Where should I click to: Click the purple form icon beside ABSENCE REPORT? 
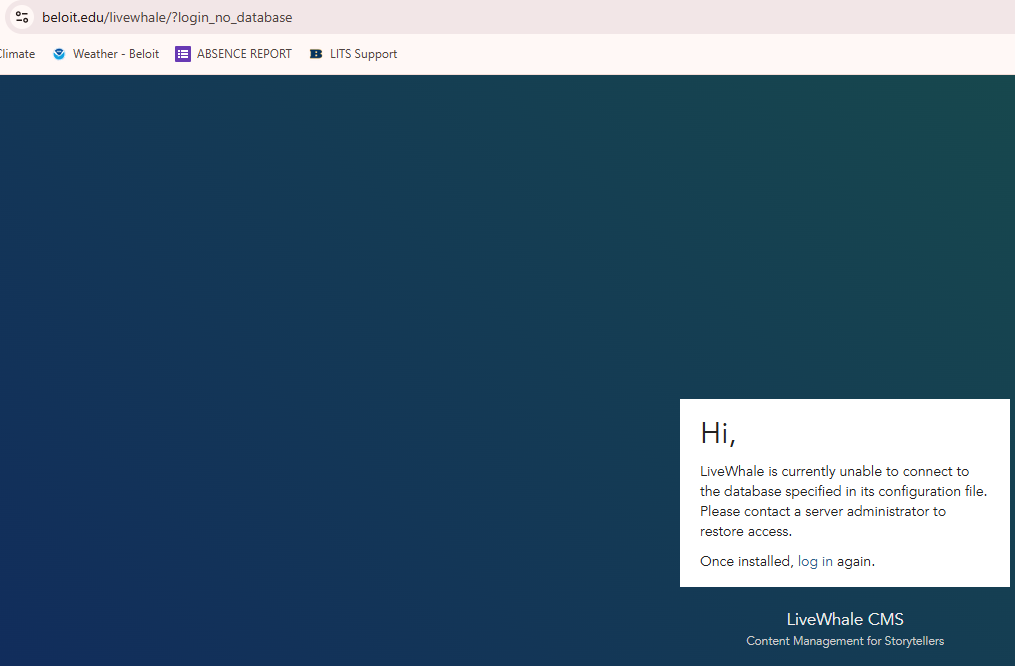pos(183,54)
